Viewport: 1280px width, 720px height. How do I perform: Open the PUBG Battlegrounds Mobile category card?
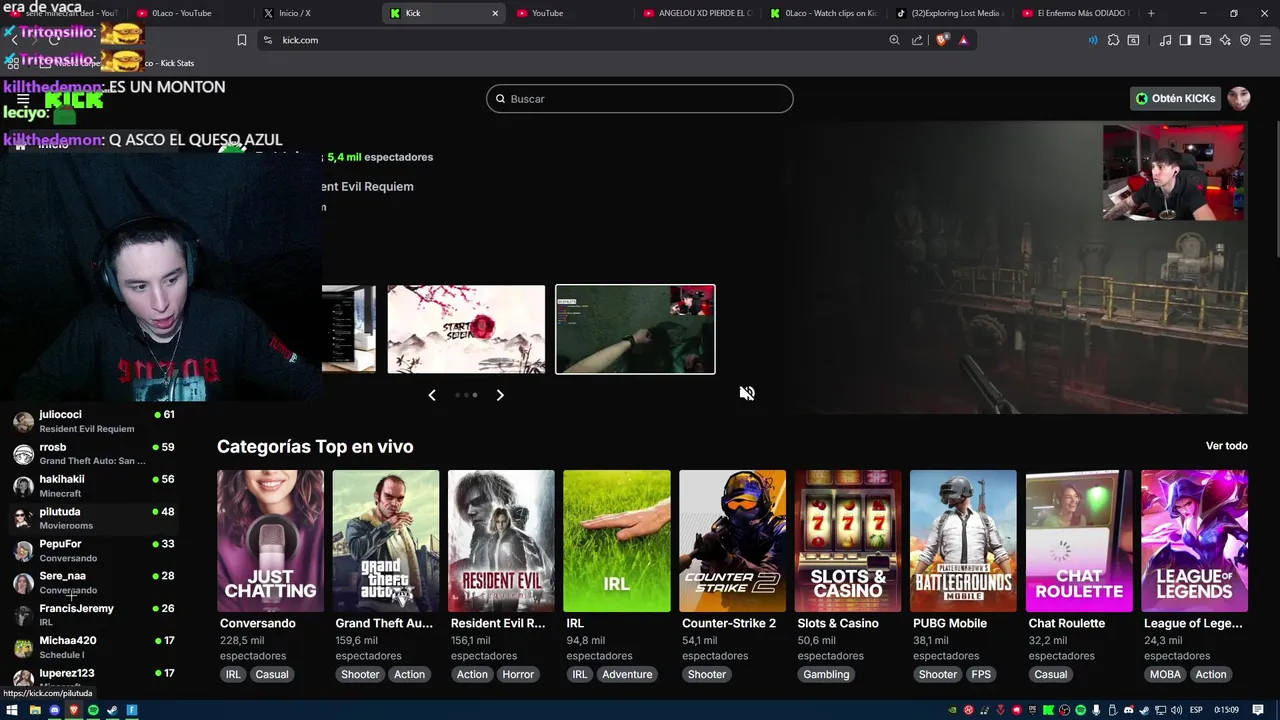pos(963,541)
